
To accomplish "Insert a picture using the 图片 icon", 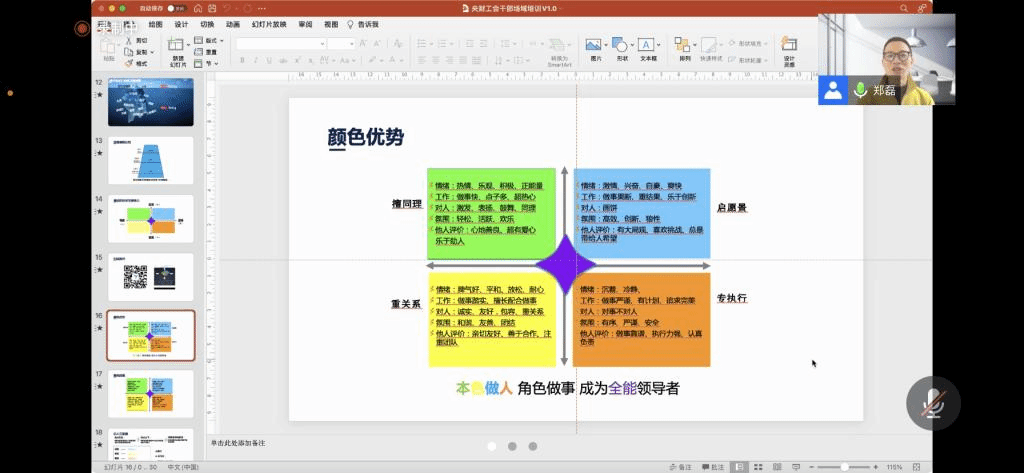I will tap(594, 47).
